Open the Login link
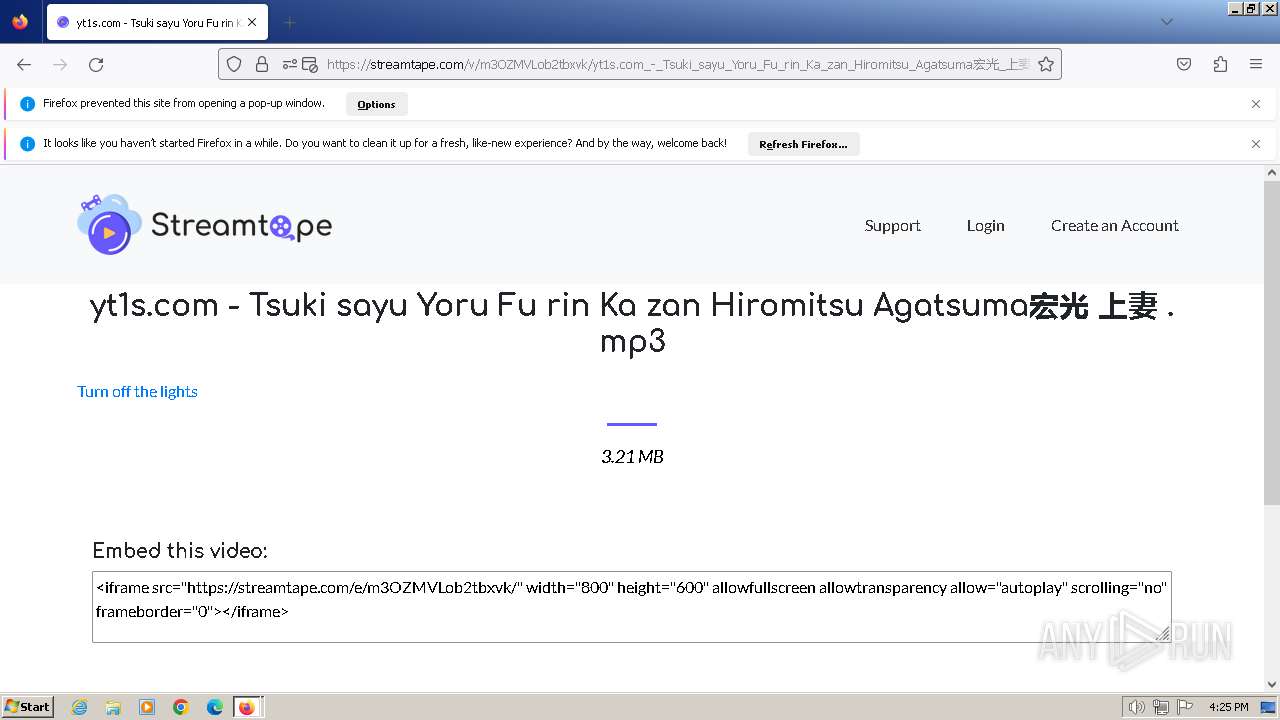This screenshot has width=1280, height=720. 985,225
